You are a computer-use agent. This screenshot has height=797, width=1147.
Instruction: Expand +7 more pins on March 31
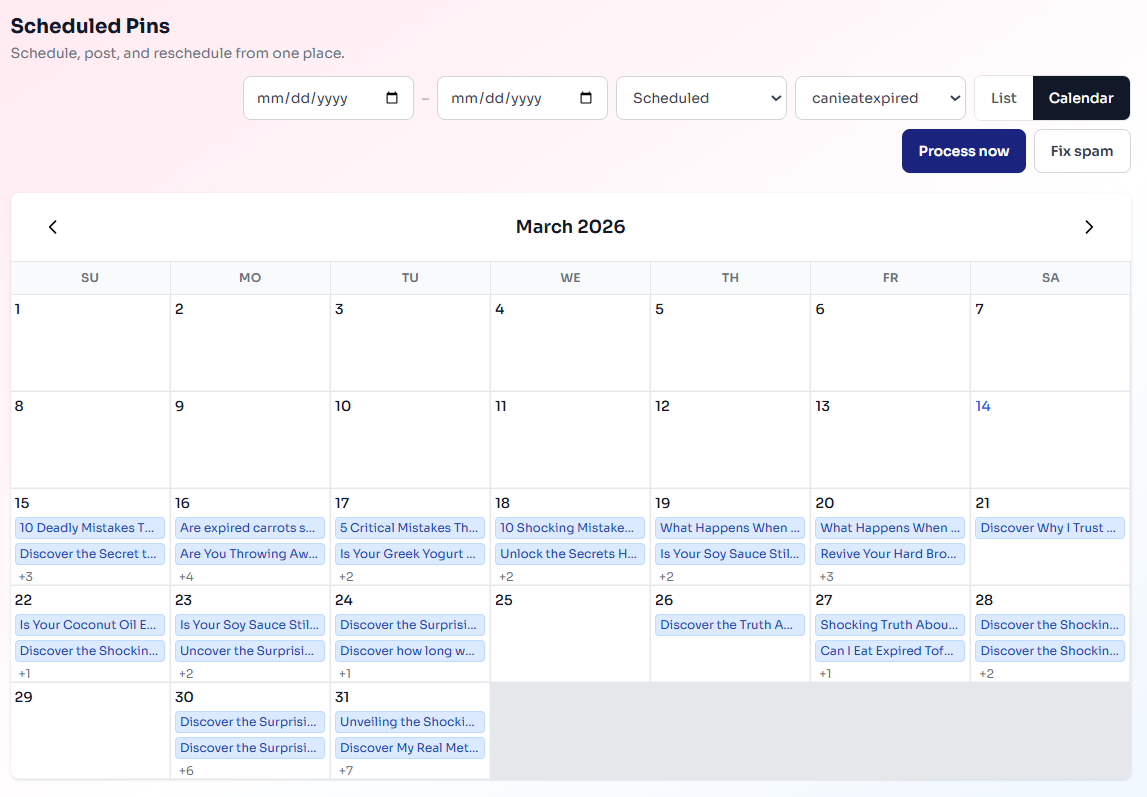click(x=346, y=770)
